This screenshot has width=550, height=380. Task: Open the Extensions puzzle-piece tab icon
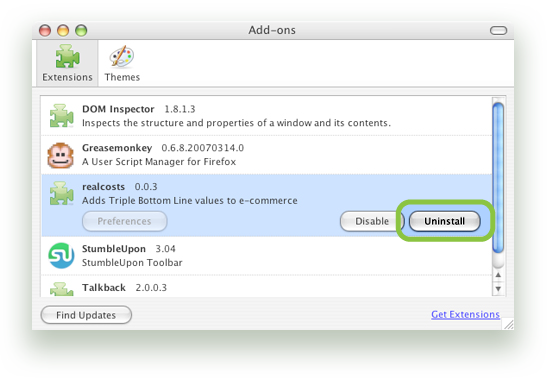pyautogui.click(x=67, y=56)
